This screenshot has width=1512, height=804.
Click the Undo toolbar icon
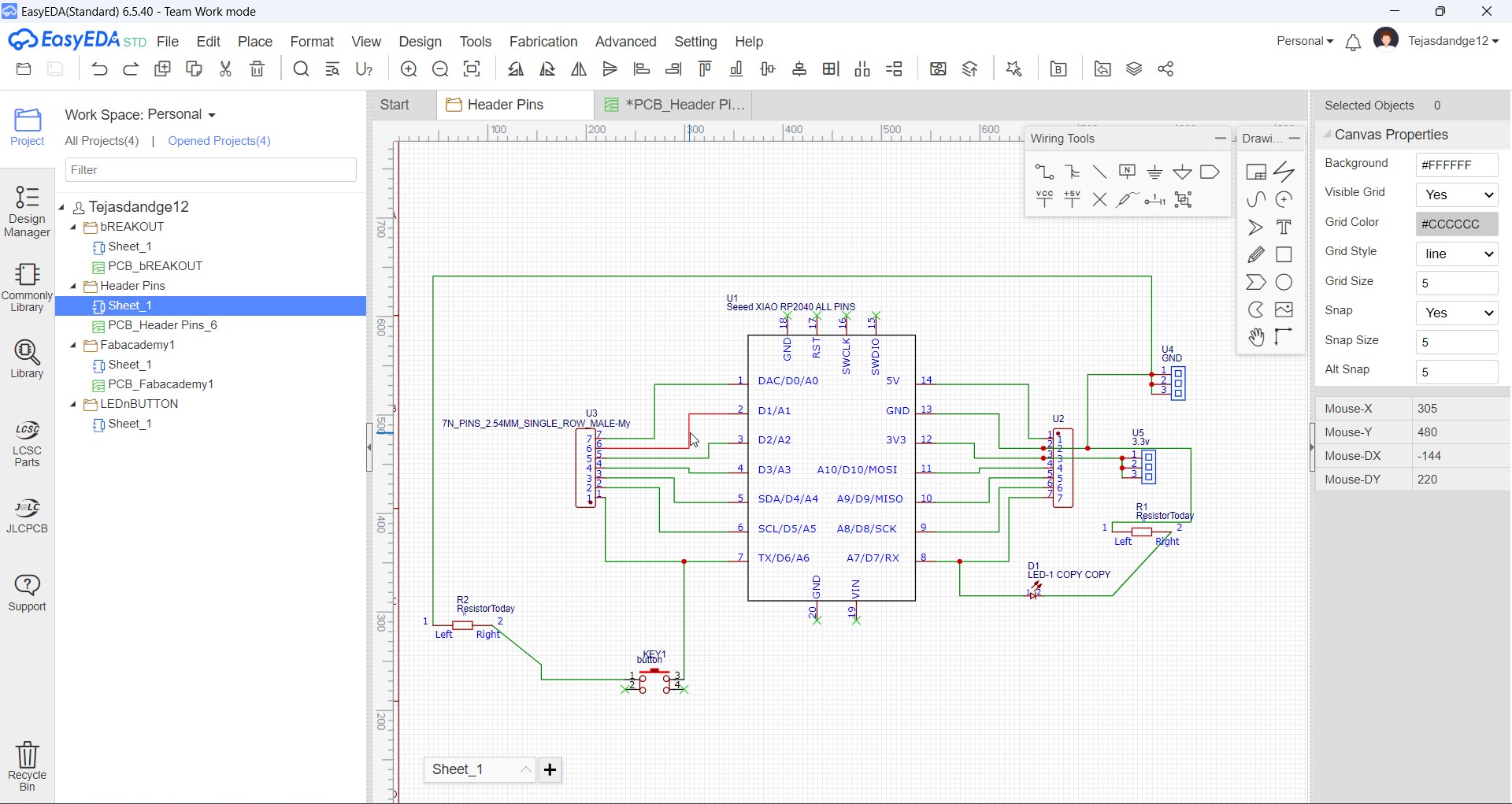(x=99, y=69)
